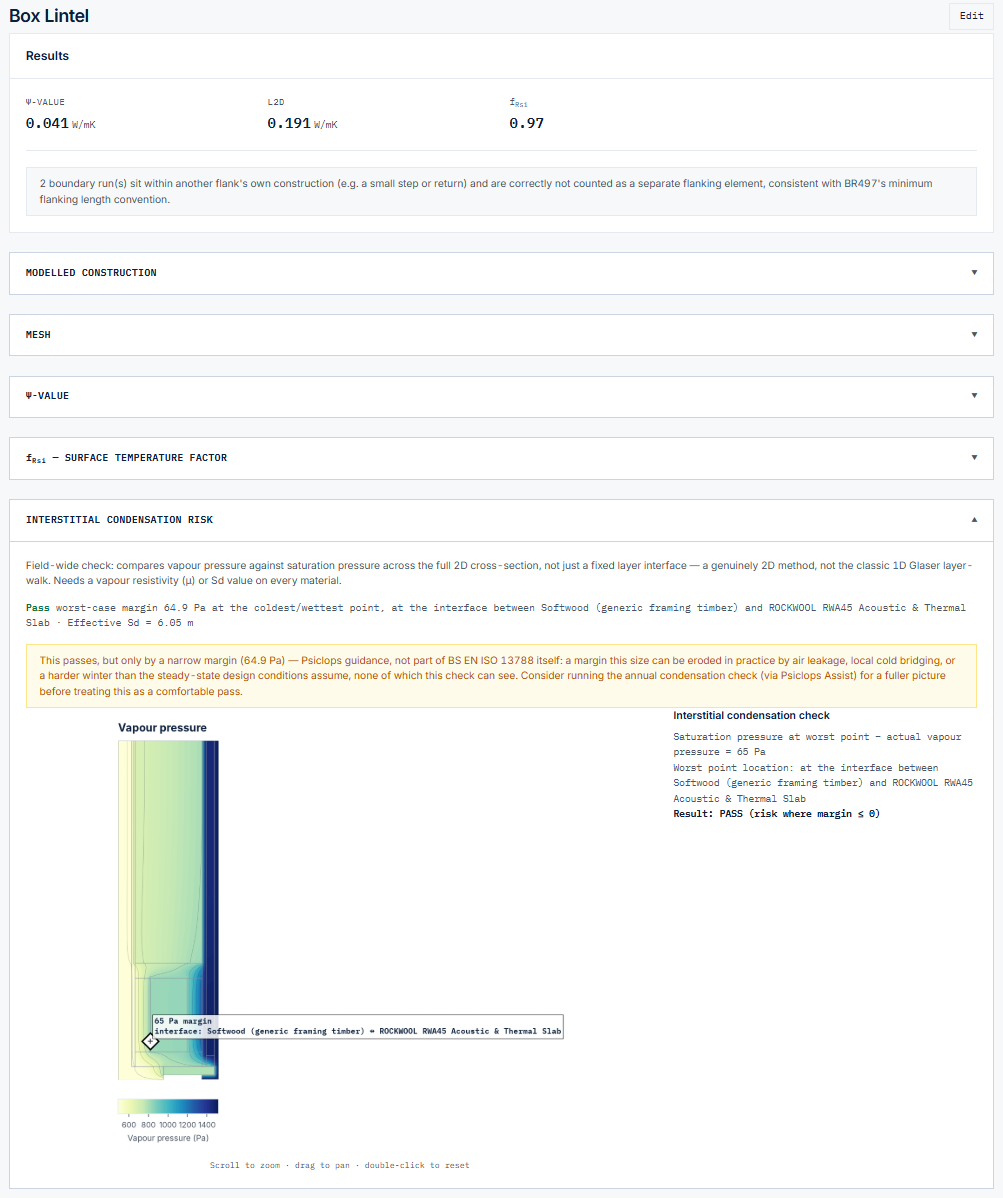Image resolution: width=1003 pixels, height=1198 pixels.
Task: Expand the Mesh section
Action: [501, 335]
